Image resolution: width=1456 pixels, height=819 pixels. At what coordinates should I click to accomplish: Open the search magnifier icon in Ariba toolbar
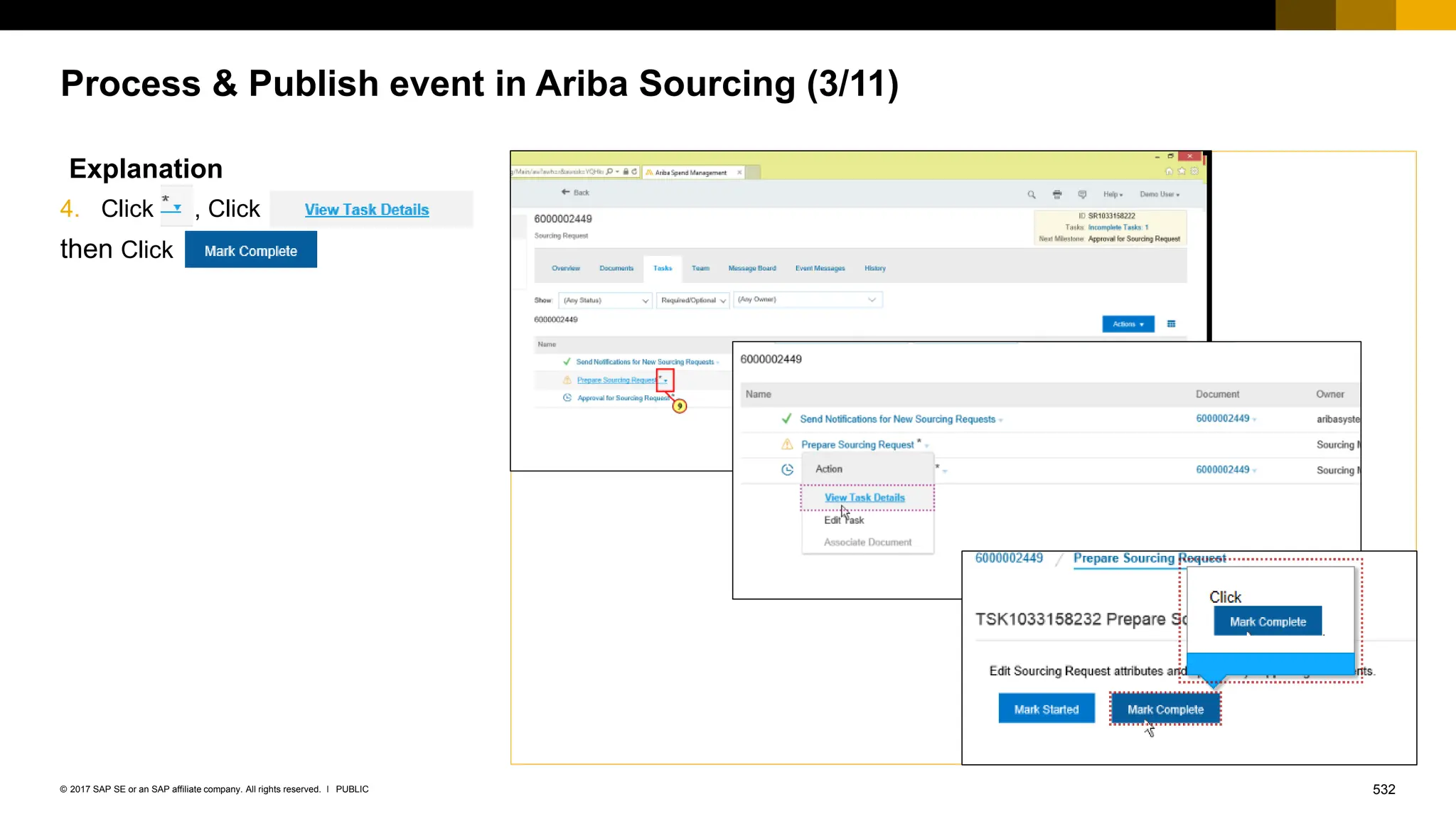coord(1032,194)
